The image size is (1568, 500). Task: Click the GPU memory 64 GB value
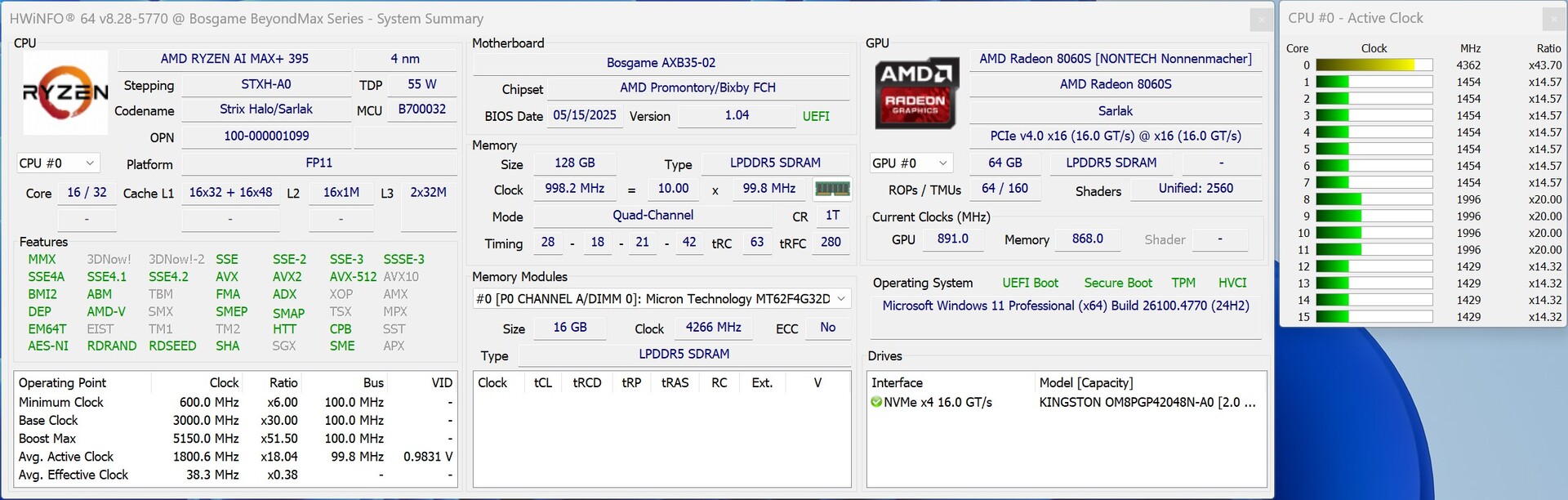click(1005, 163)
